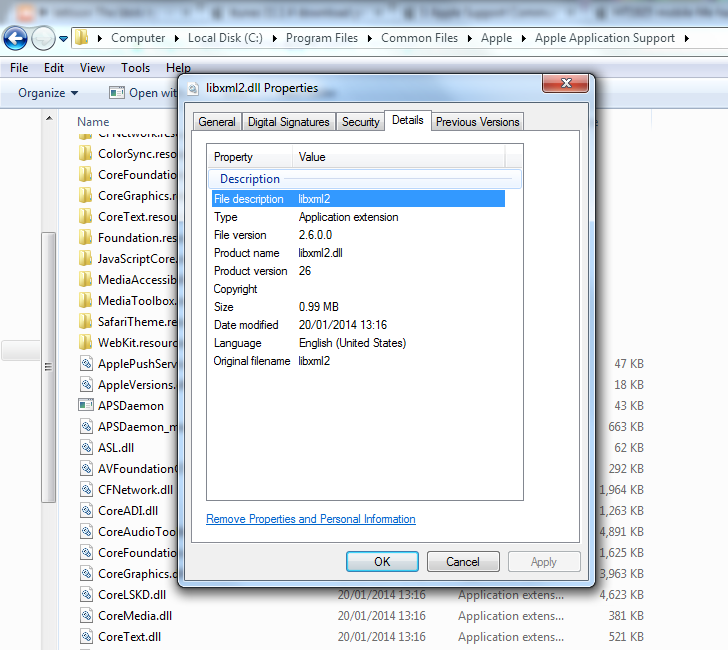Click the Product name row
Screen dimensions: 728x650
coord(358,253)
